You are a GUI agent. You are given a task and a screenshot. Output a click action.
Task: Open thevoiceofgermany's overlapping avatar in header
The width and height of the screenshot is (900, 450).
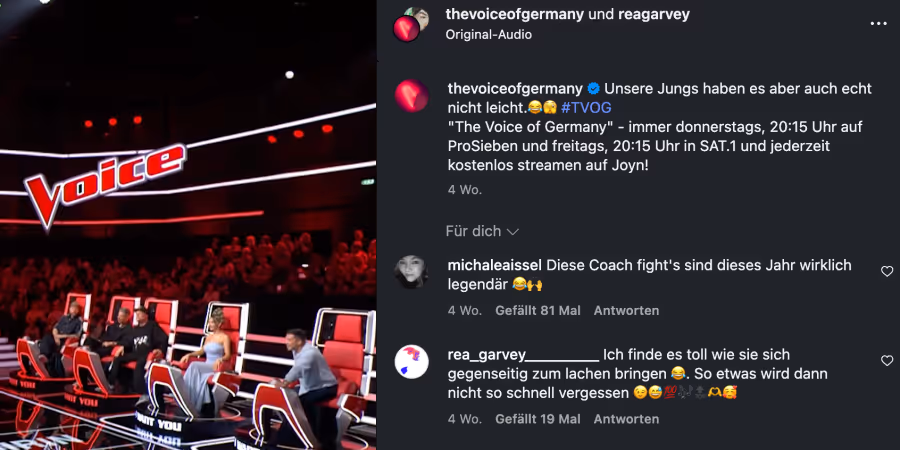coord(406,29)
